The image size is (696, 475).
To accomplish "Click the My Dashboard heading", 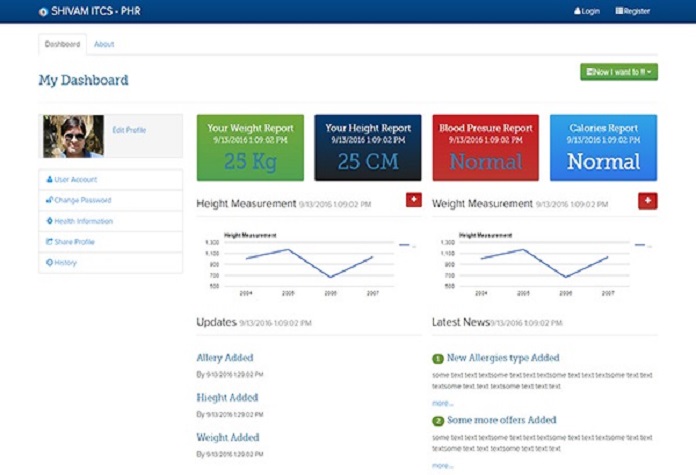I will 83,80.
